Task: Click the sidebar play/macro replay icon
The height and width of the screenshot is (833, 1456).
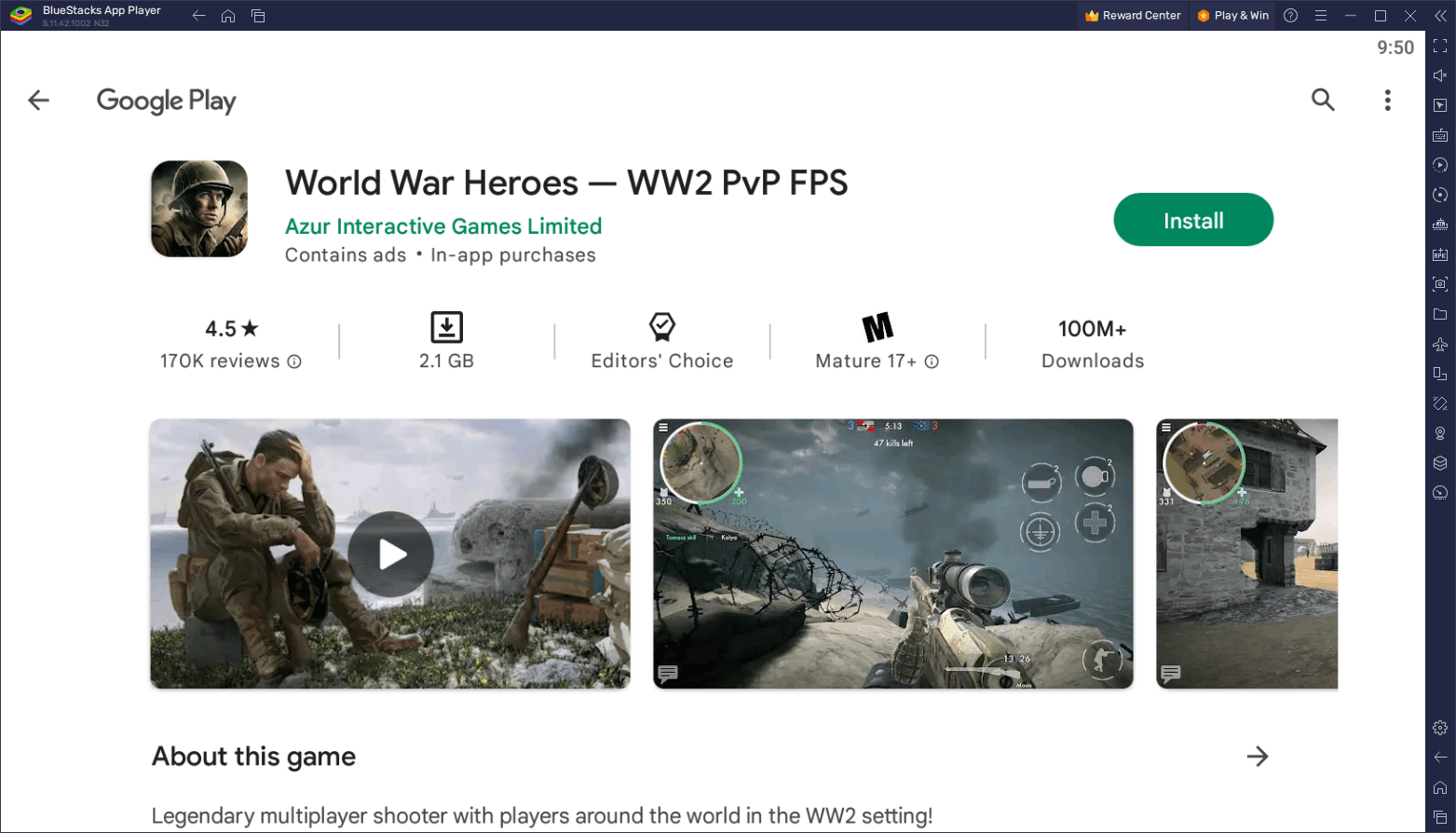Action: click(1440, 165)
